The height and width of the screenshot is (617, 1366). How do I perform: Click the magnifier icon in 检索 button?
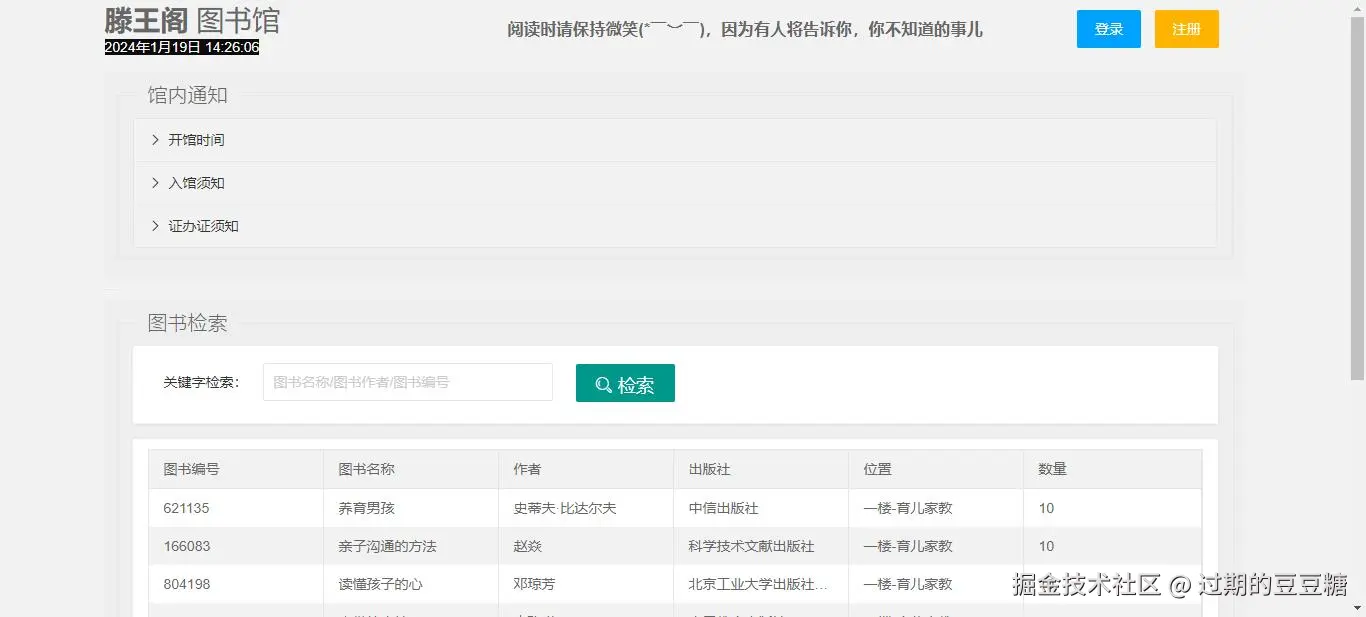coord(604,385)
